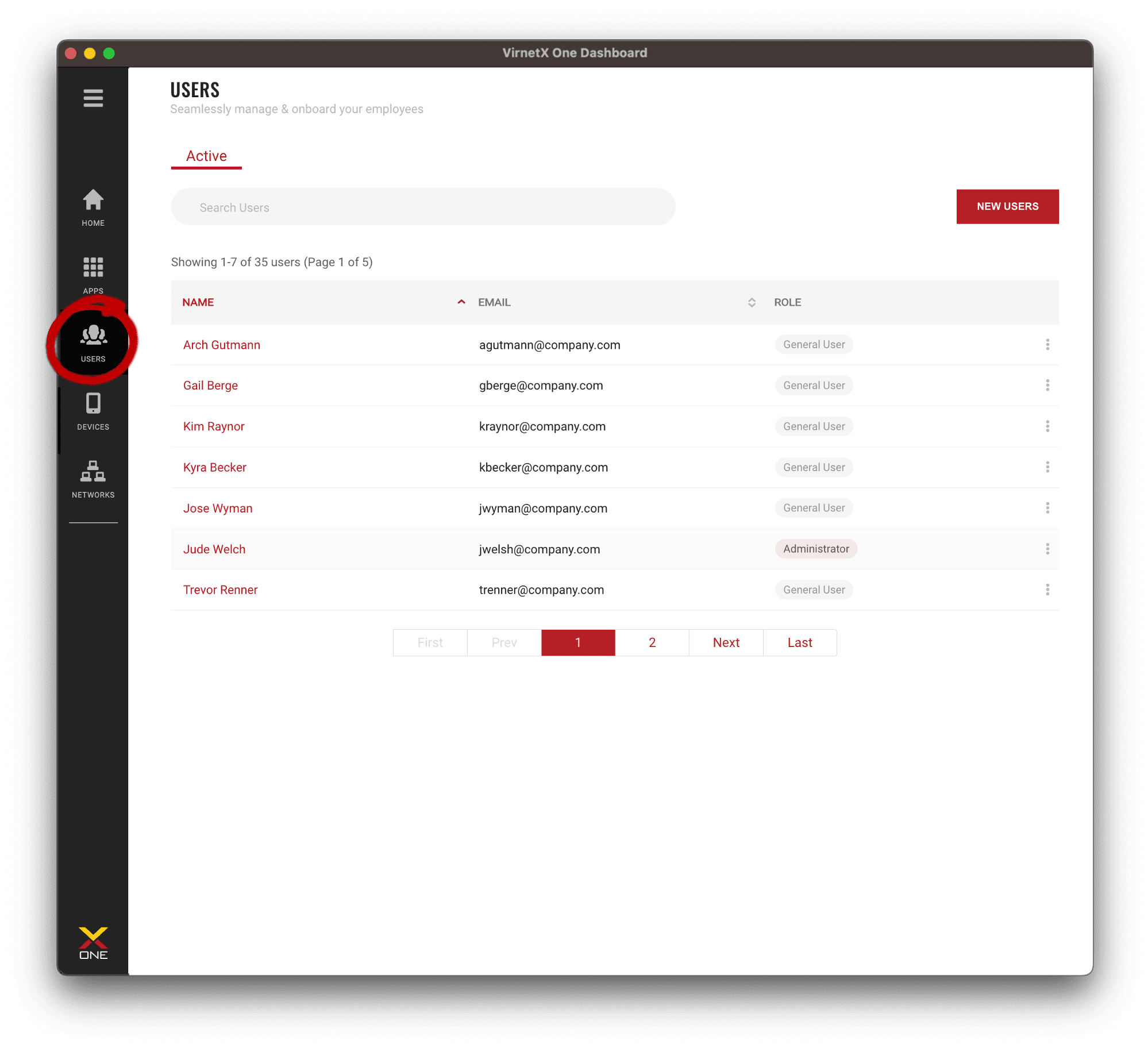1148x1048 pixels.
Task: Switch to the Active tab
Action: pos(206,156)
